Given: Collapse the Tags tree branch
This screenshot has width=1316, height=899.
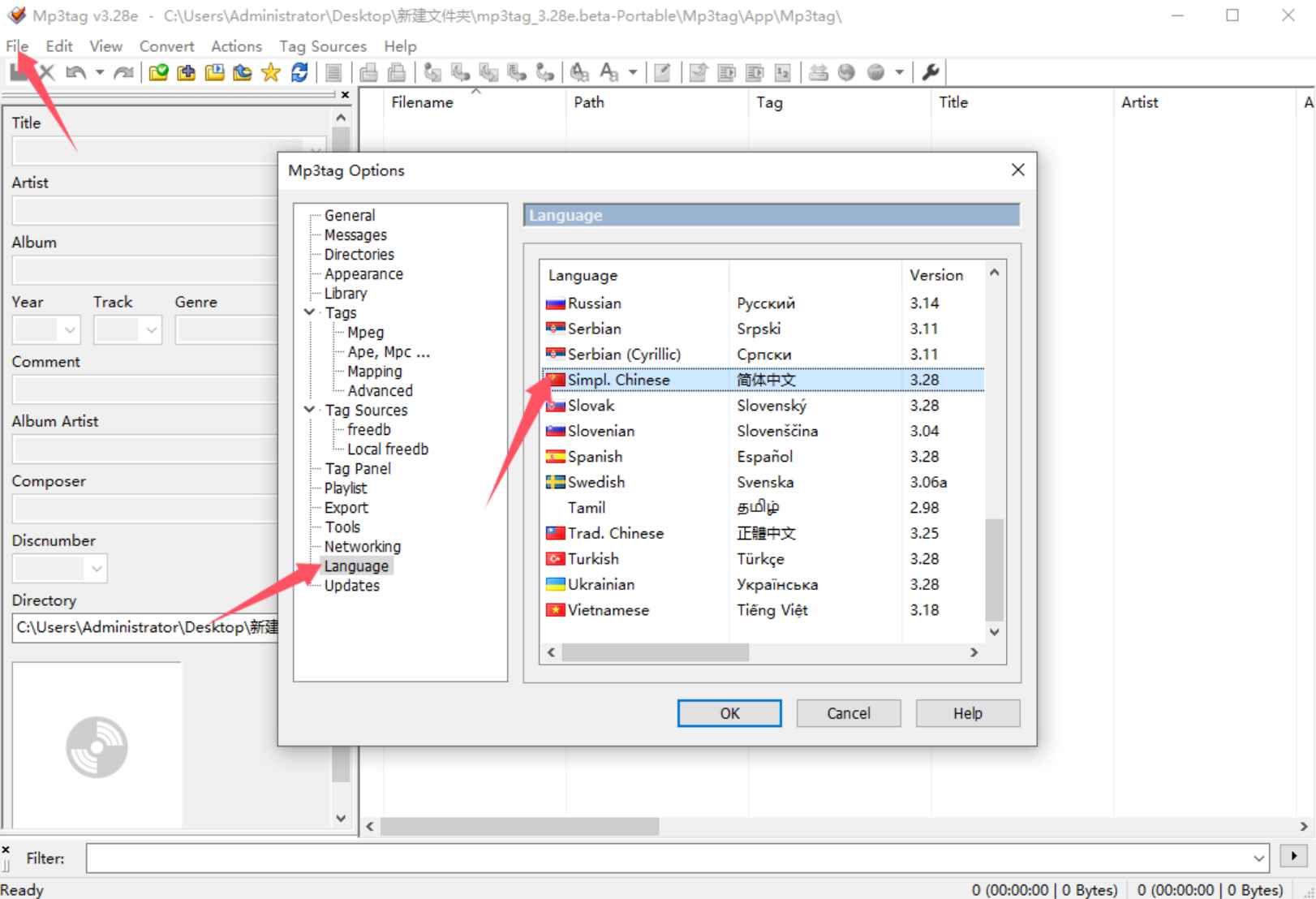Looking at the screenshot, I should coord(309,312).
